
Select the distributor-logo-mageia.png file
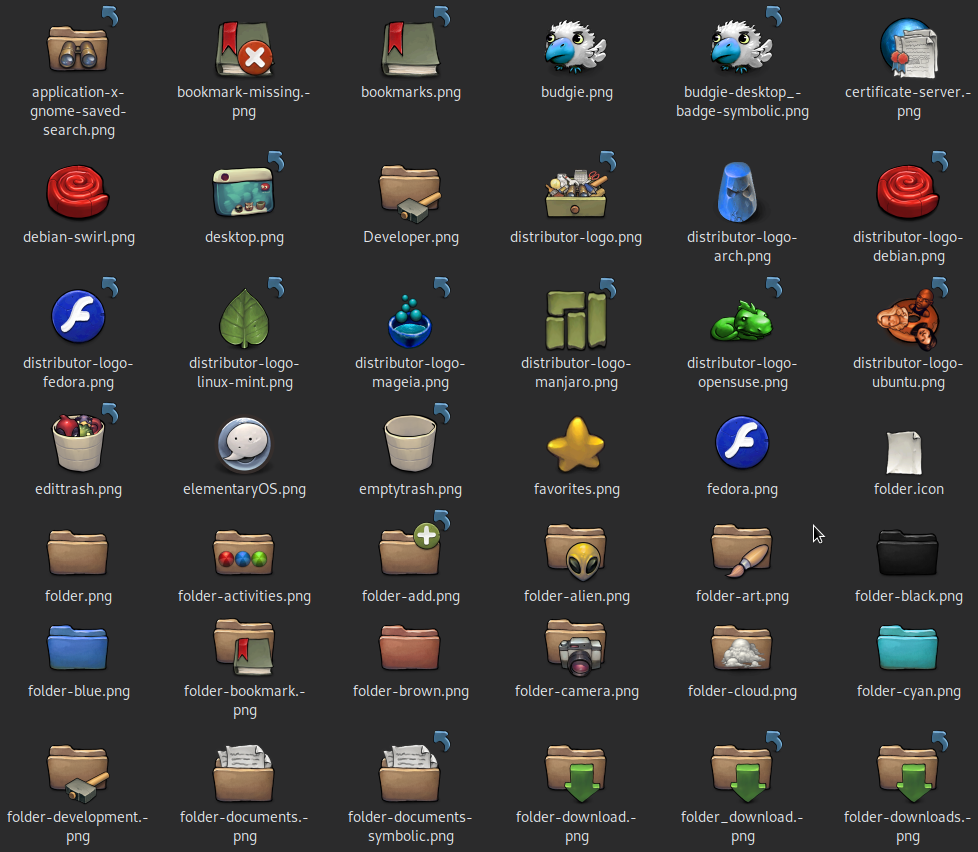410,318
